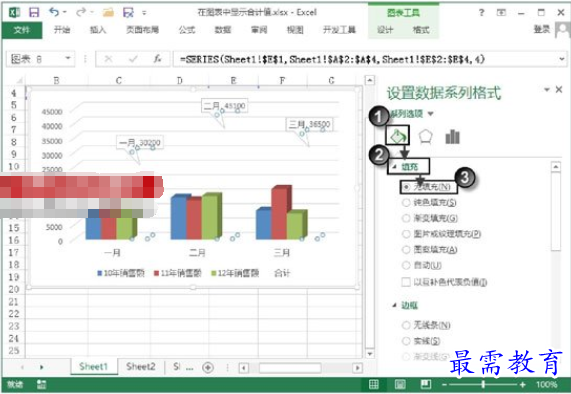Select the No line (无线条) border radio button

pyautogui.click(x=406, y=325)
